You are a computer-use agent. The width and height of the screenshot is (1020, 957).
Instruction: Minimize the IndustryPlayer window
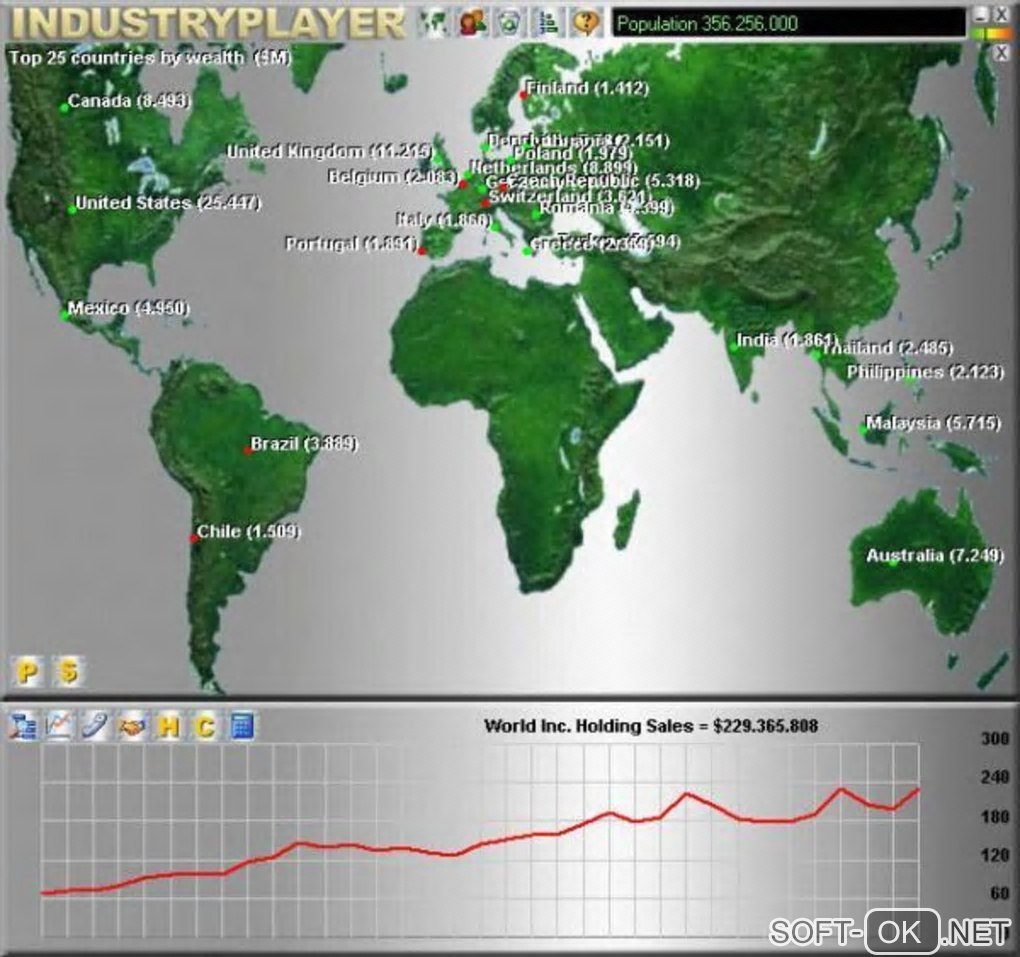982,15
